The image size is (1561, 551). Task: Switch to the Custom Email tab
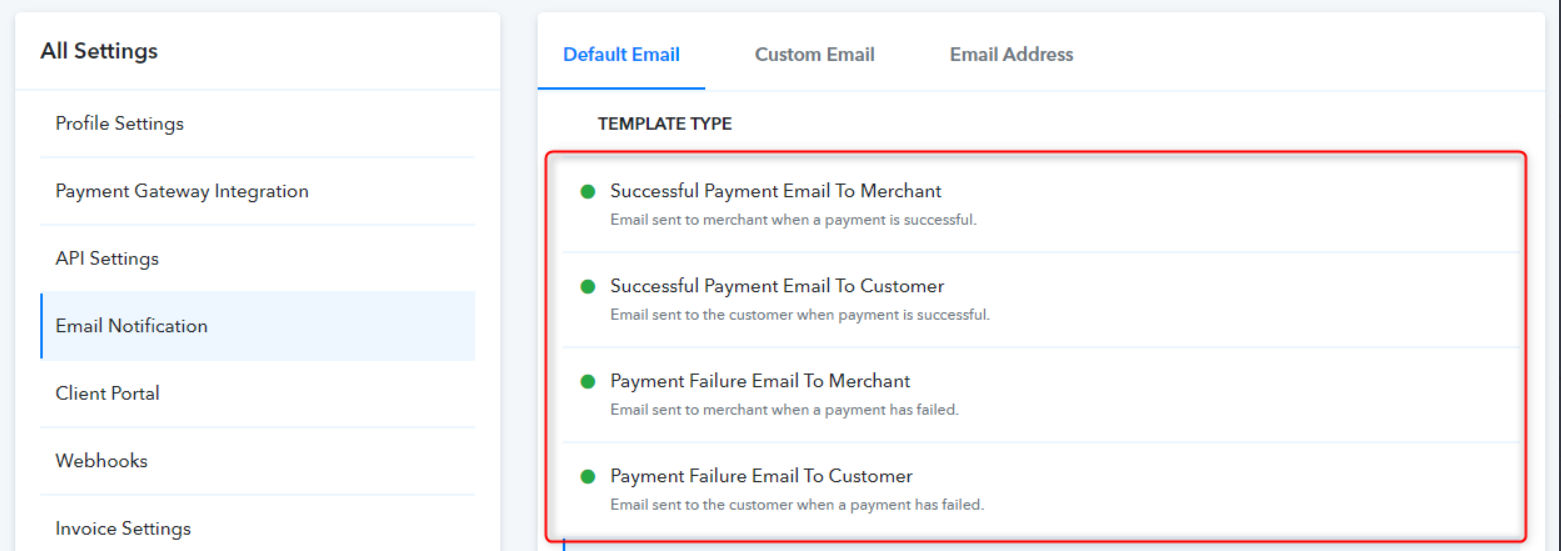point(814,55)
